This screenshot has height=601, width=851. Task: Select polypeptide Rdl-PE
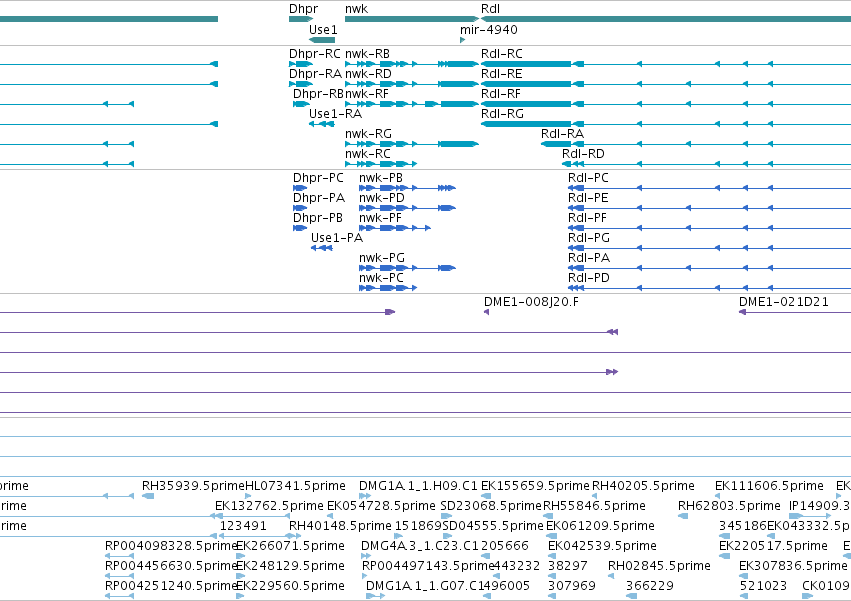point(588,198)
